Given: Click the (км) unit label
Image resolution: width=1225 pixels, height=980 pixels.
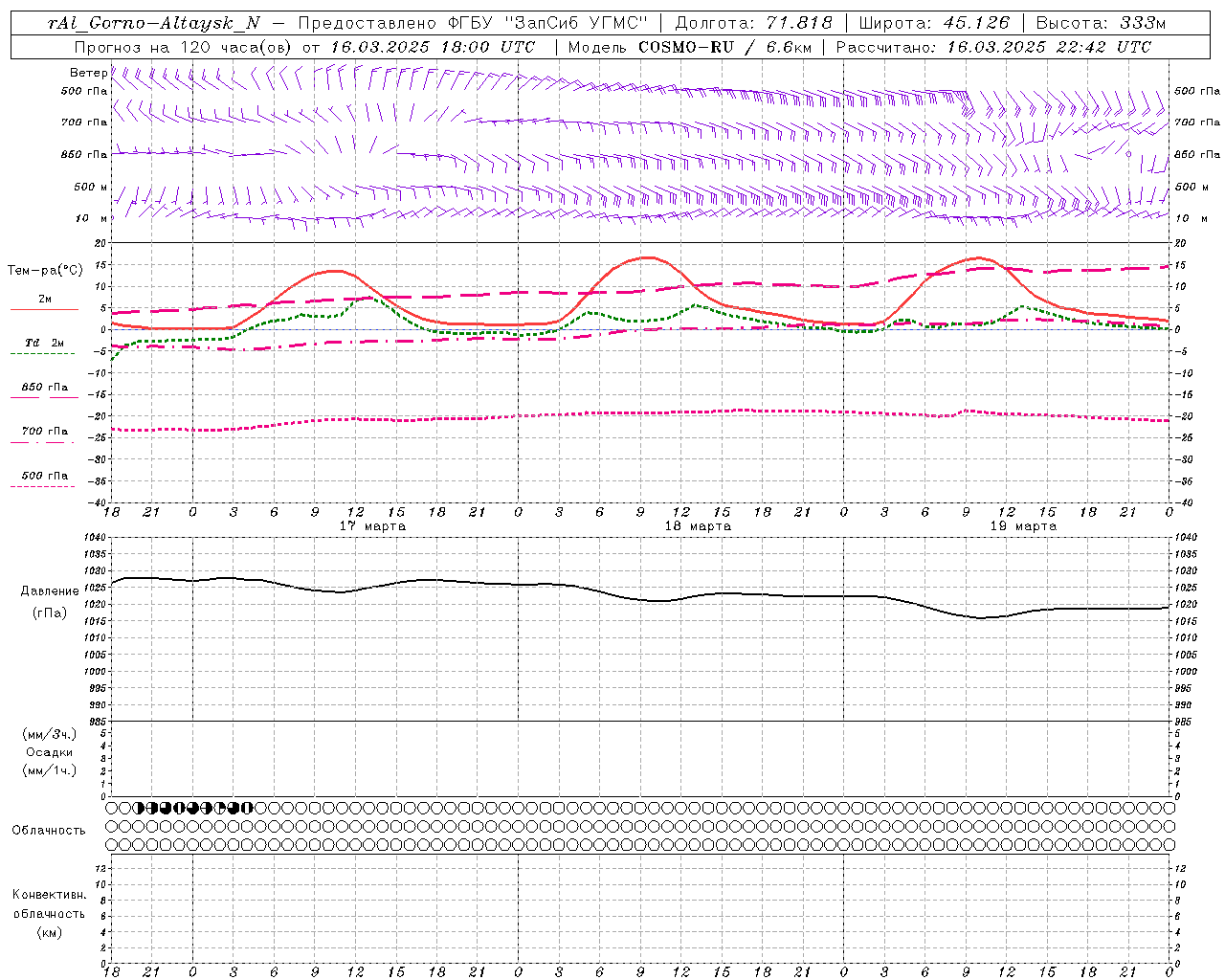Looking at the screenshot, I should [49, 932].
